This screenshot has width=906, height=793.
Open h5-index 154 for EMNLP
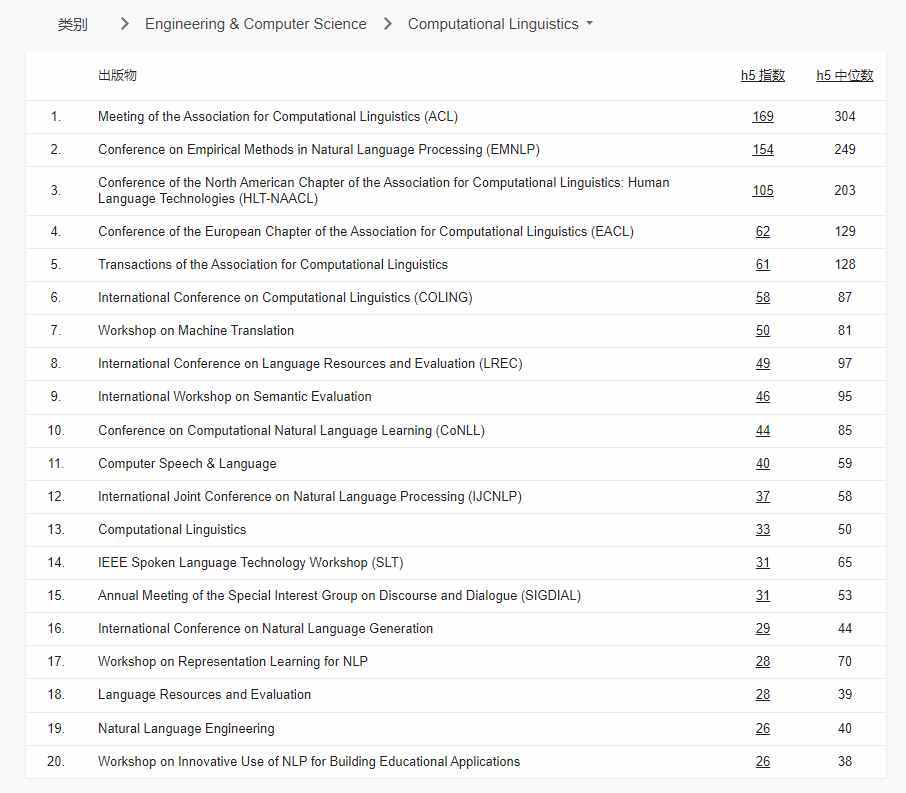763,149
